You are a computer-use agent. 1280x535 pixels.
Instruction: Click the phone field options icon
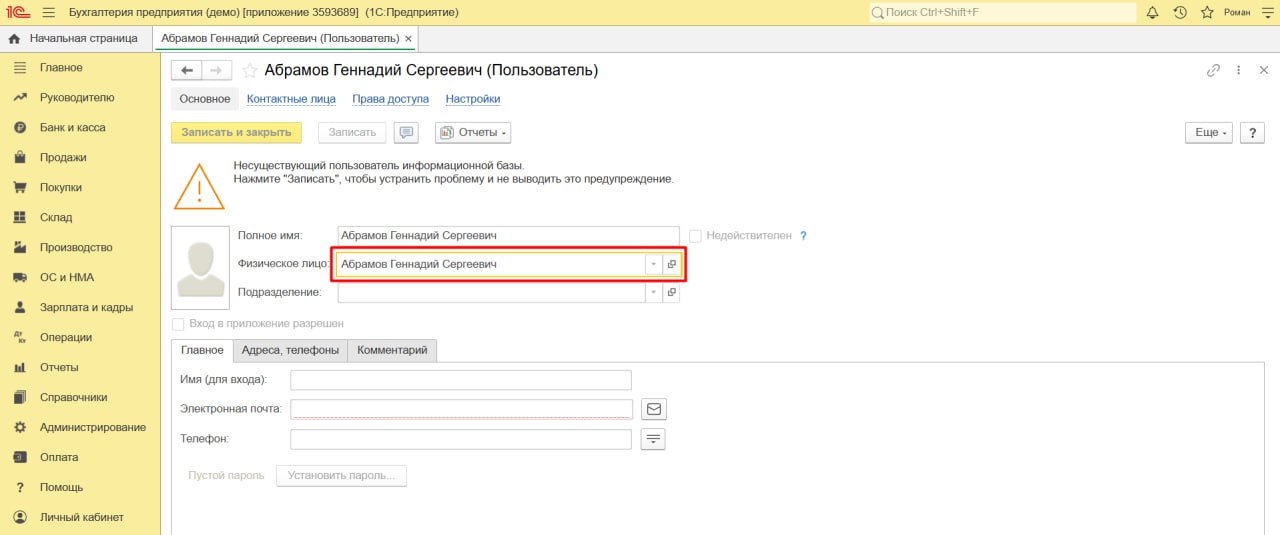pos(654,439)
